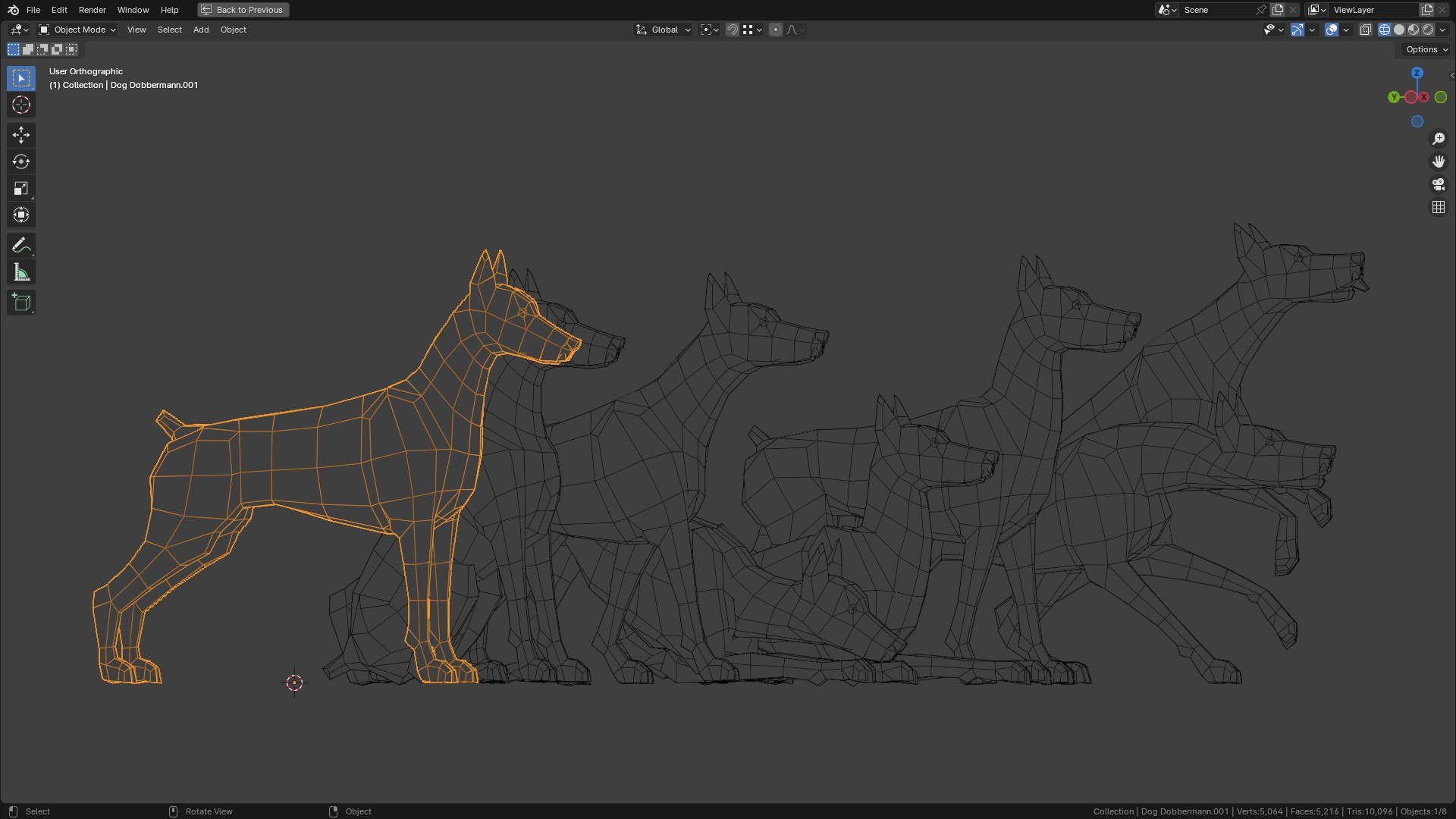Add a new ViewLayer with copy icon
Viewport: 1456px width, 819px height.
point(1426,10)
